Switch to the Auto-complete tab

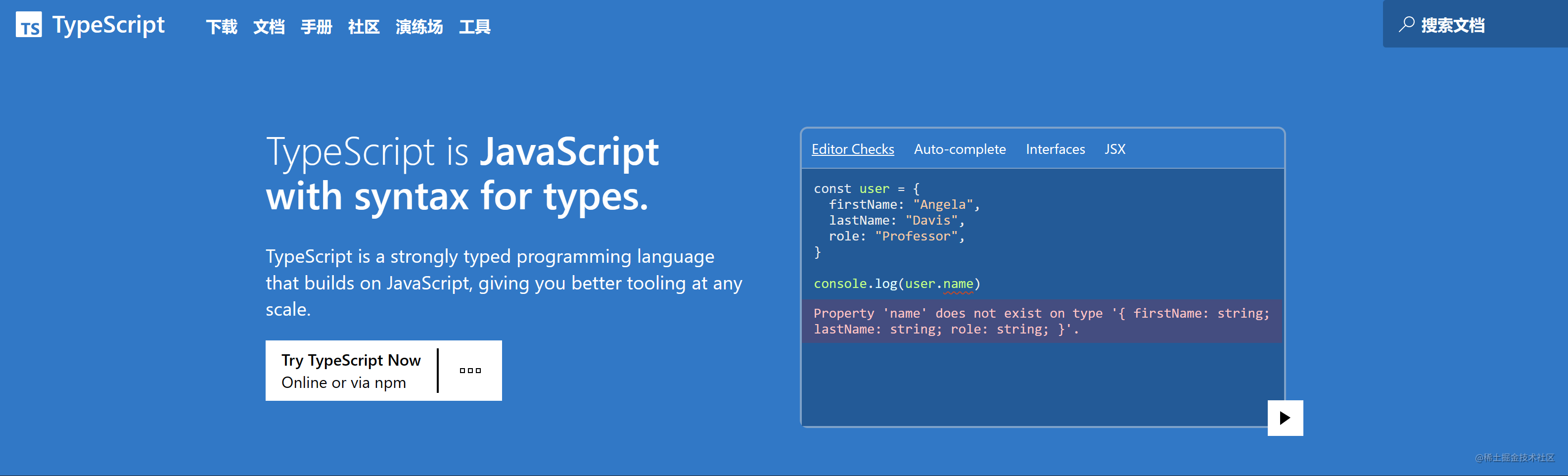point(960,149)
